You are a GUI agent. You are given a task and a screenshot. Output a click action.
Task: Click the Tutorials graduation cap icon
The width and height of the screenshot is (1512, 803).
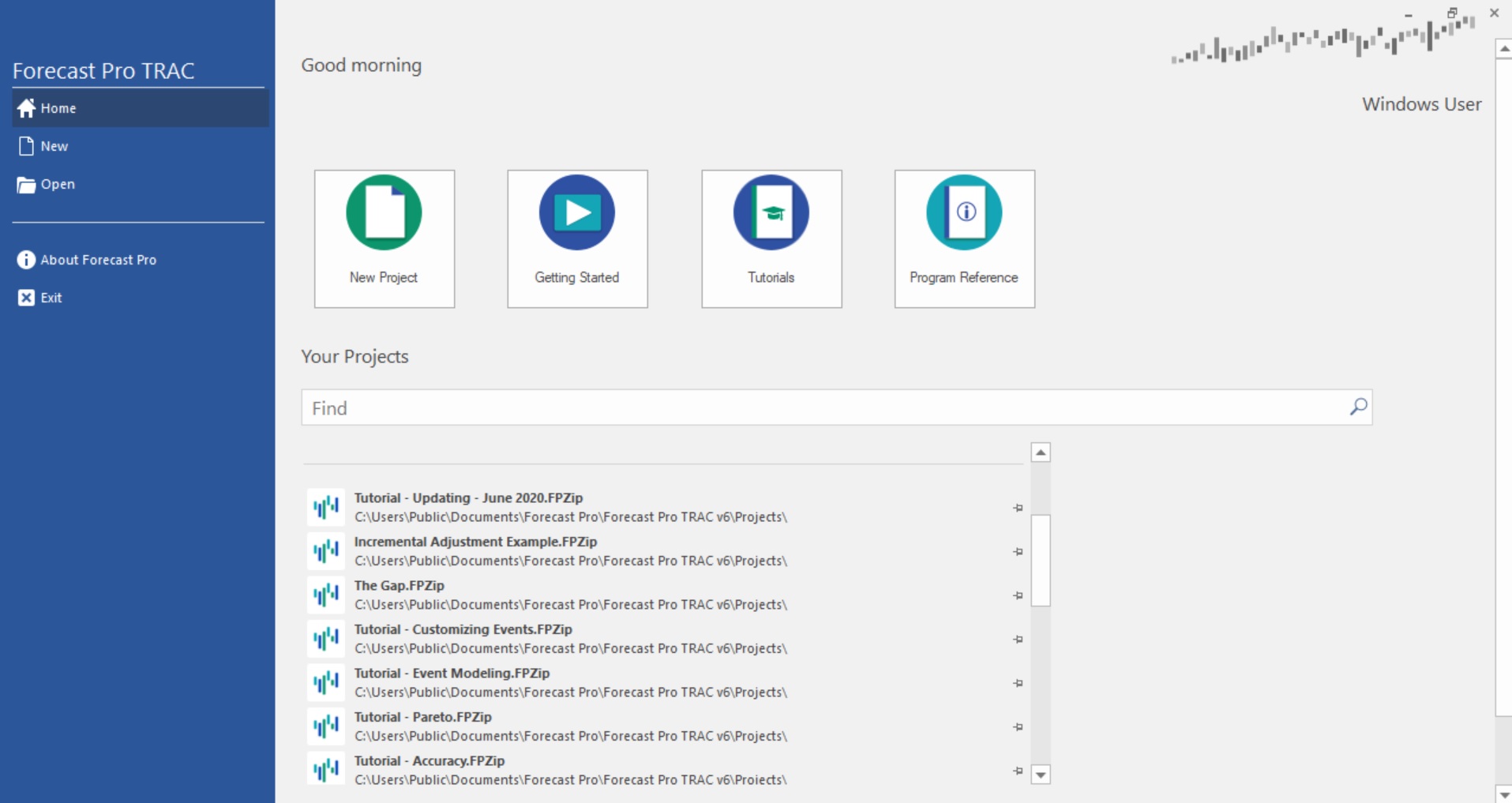pos(771,212)
